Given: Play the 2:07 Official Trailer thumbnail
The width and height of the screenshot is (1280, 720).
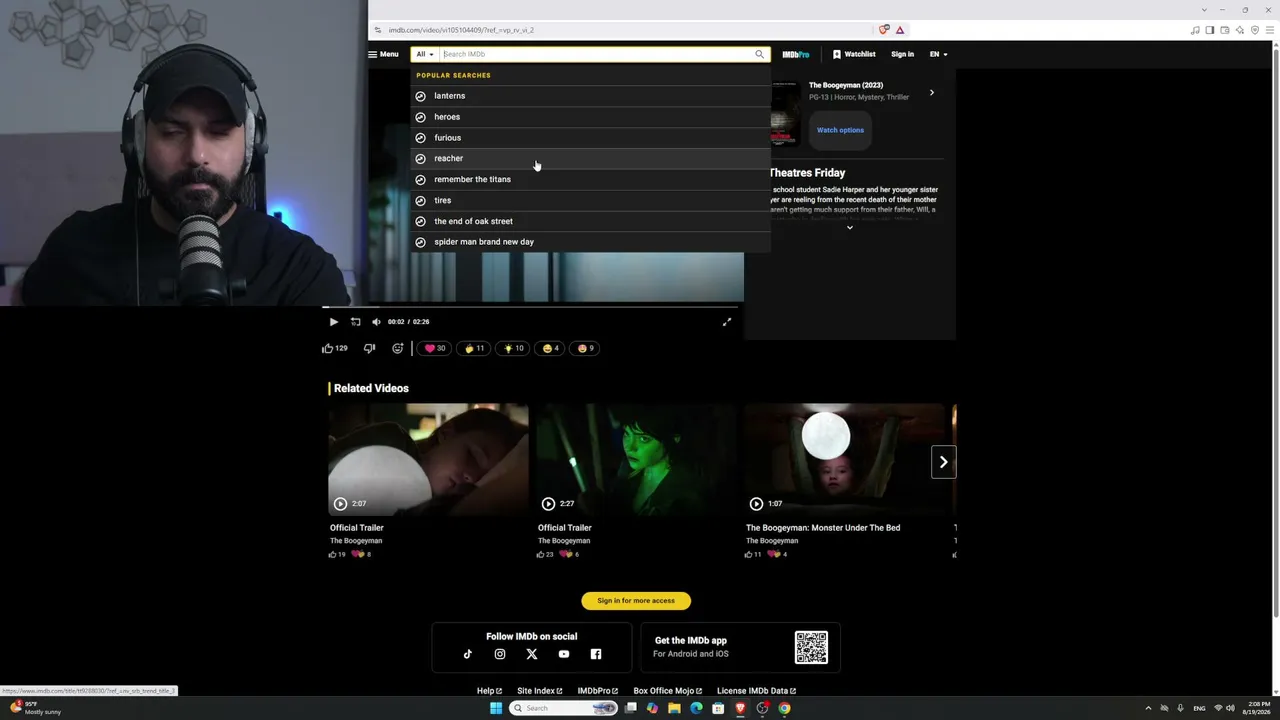Looking at the screenshot, I should click(x=429, y=460).
